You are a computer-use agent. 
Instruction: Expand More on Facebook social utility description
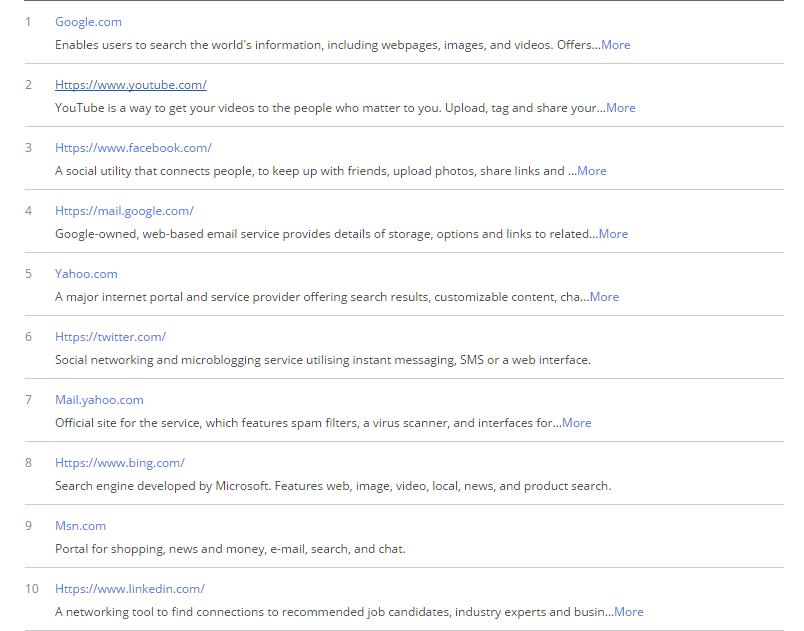pyautogui.click(x=592, y=171)
